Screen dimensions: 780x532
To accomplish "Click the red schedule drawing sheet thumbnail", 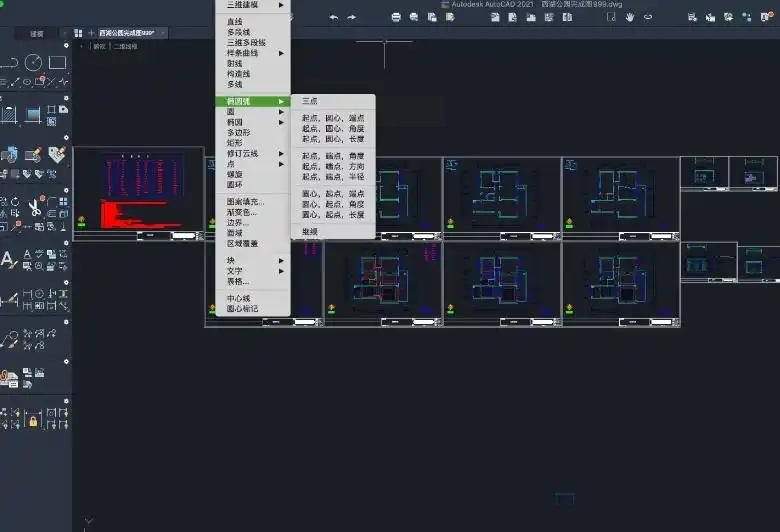I will click(x=138, y=194).
